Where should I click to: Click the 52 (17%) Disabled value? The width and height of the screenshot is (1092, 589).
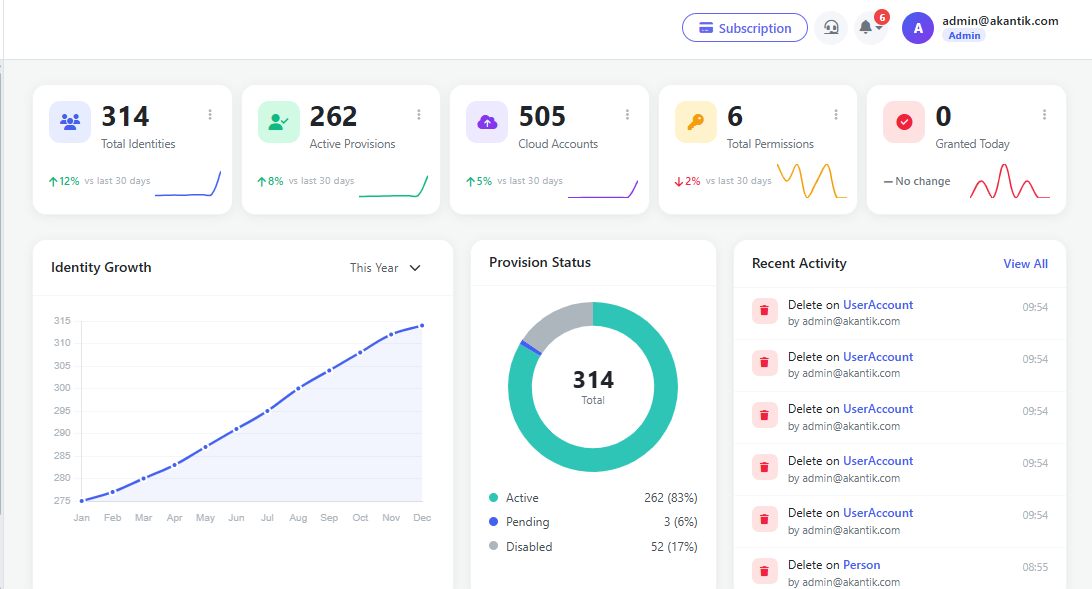[674, 547]
